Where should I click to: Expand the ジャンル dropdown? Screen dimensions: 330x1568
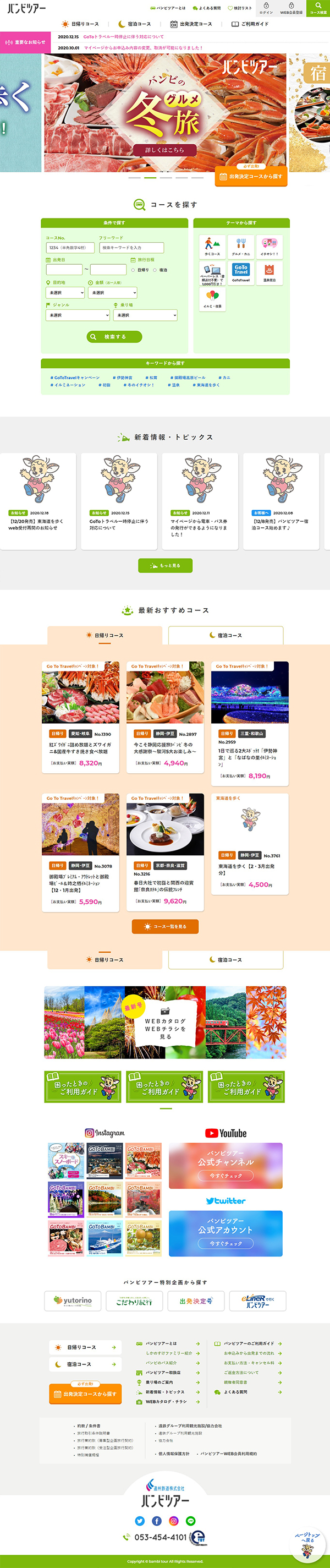(x=78, y=315)
